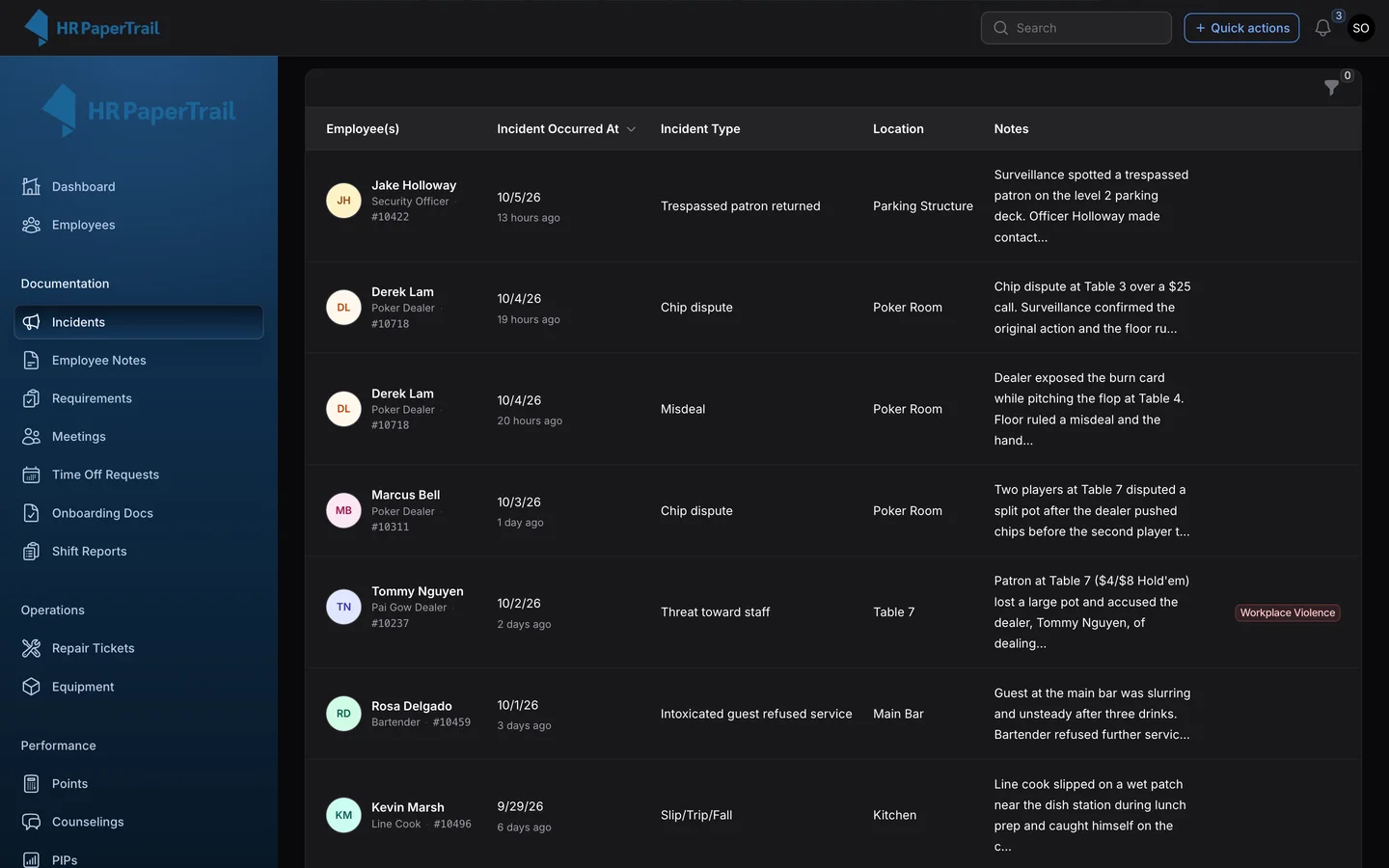
Task: Click the Location column header
Action: (898, 129)
